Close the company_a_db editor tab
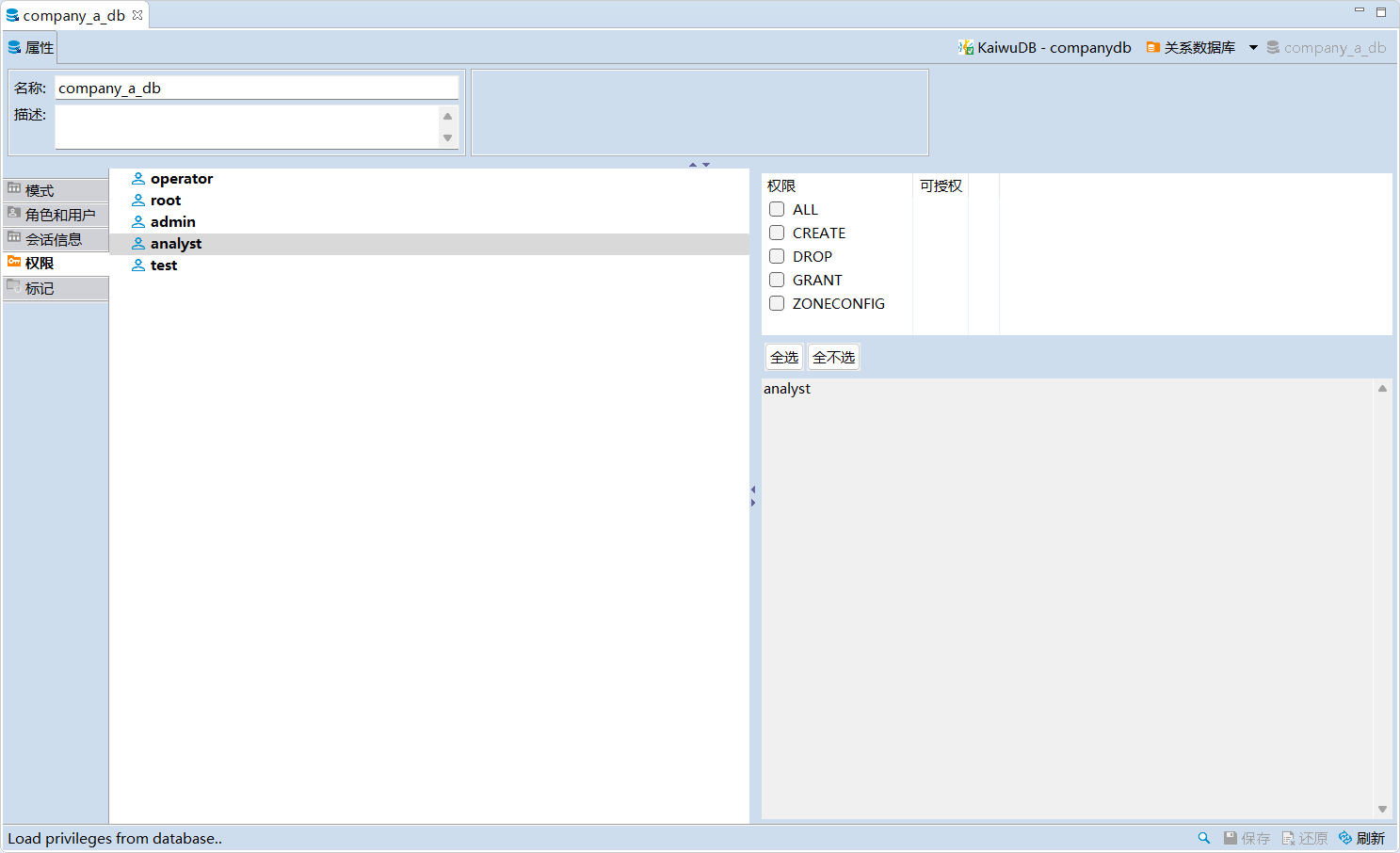Viewport: 1400px width, 853px height. pos(137,15)
